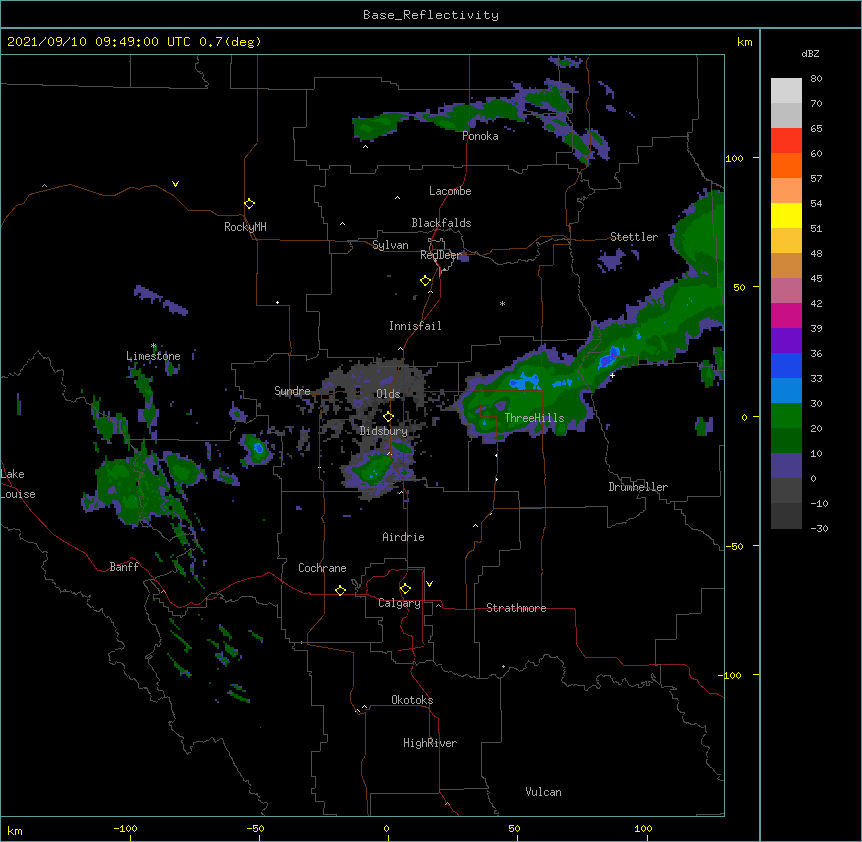Select the magenta 42 dBZ legend swatch
The height and width of the screenshot is (842, 862).
pyautogui.click(x=786, y=315)
